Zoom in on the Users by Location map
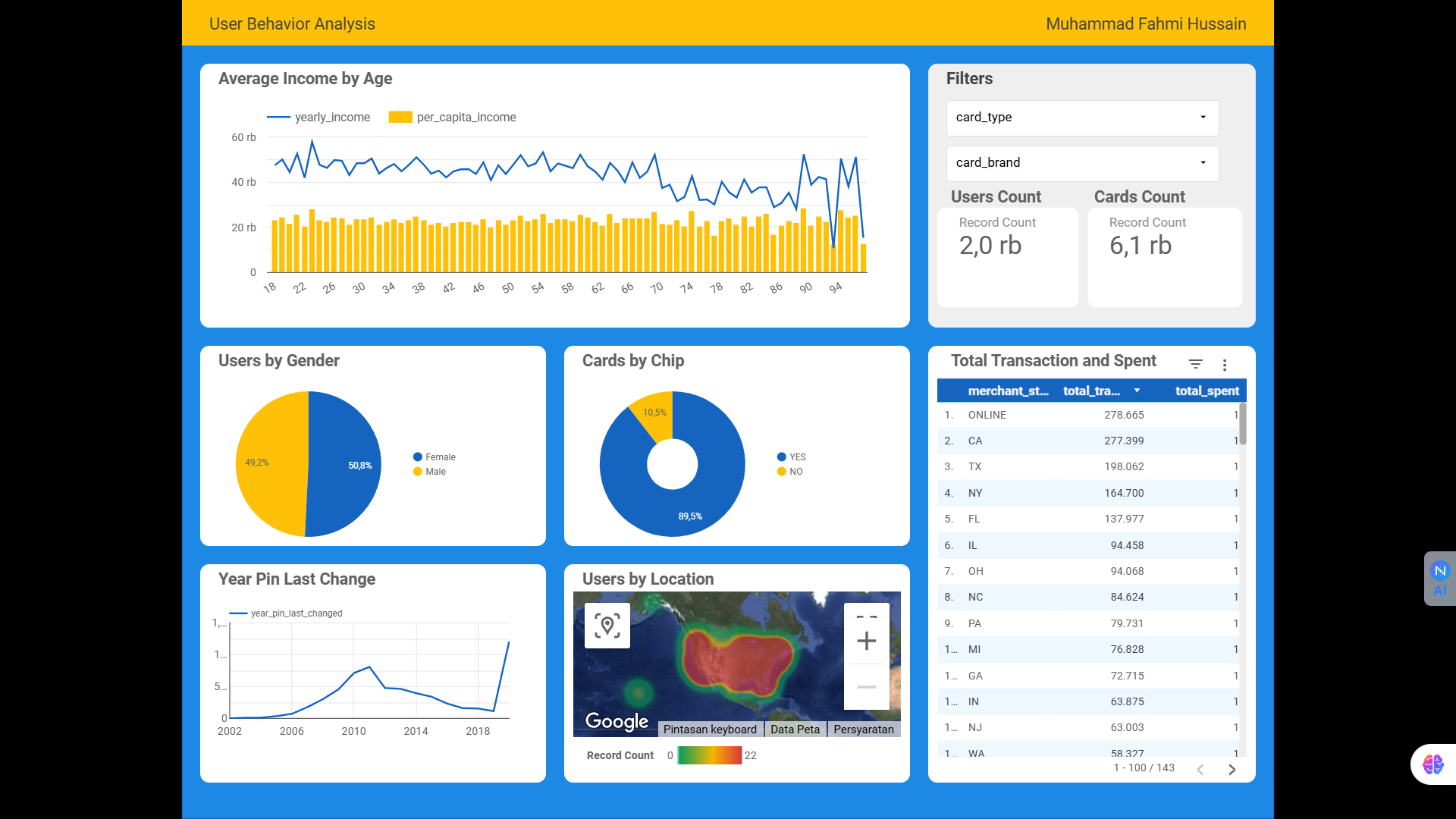 coord(866,641)
